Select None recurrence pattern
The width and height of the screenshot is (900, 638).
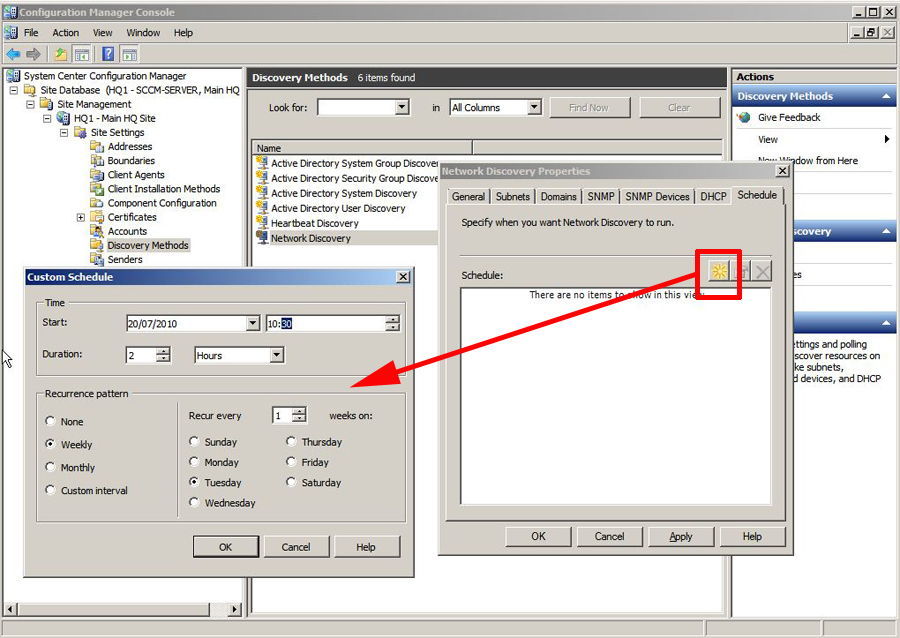click(51, 421)
